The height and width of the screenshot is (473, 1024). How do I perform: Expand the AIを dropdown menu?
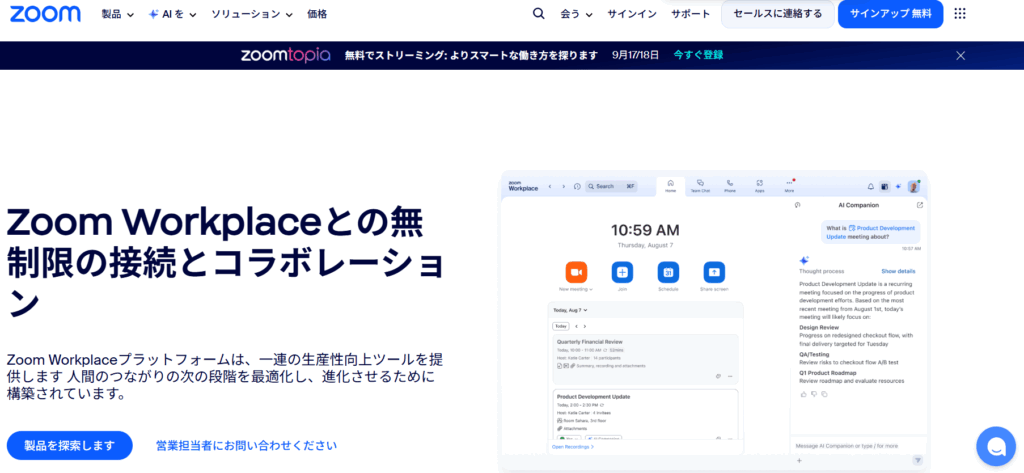(x=172, y=14)
